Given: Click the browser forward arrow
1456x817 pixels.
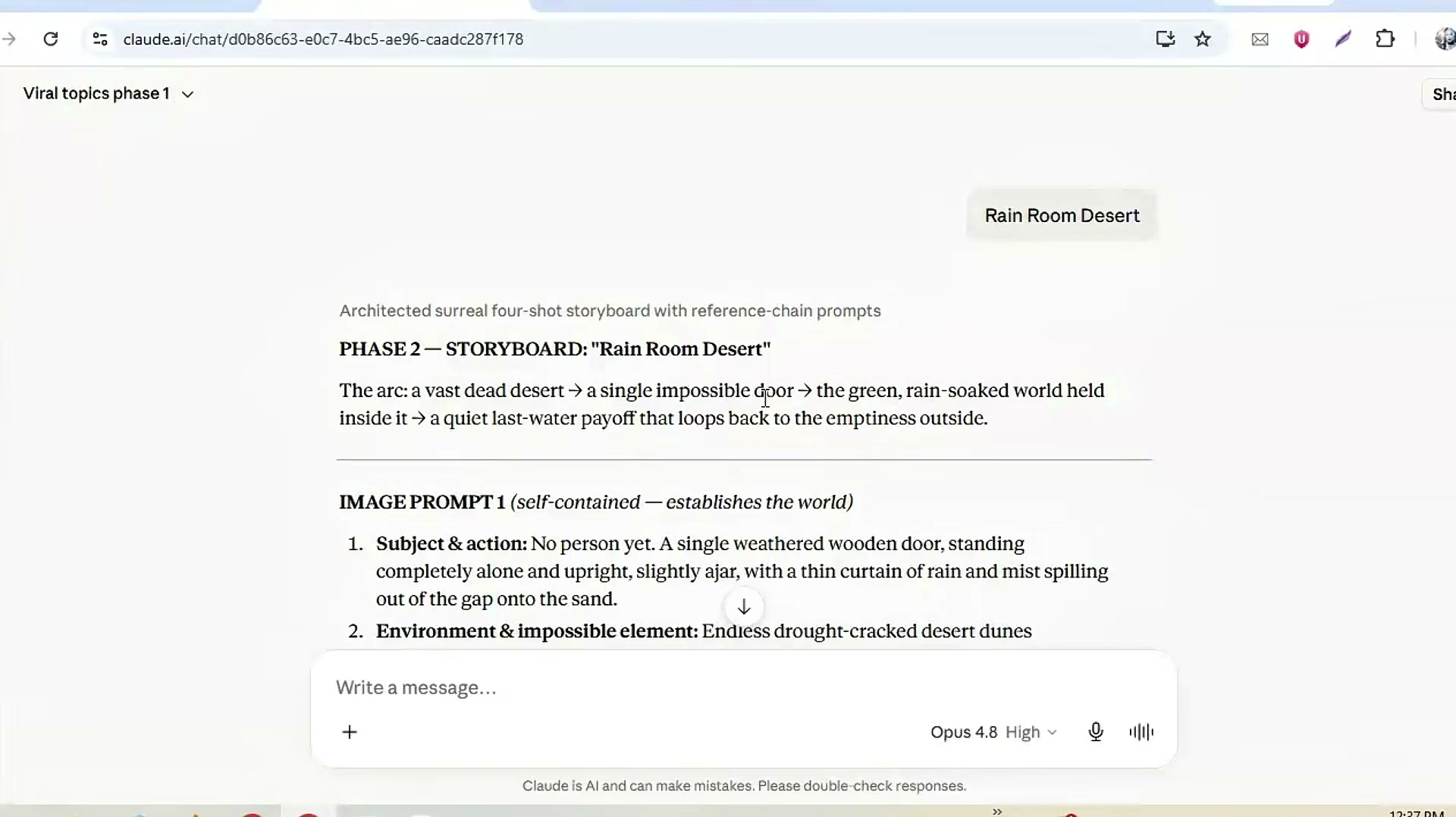Looking at the screenshot, I should point(8,39).
